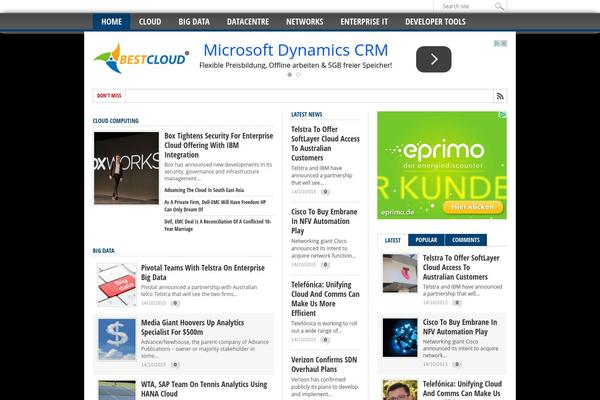Read Pivotal Teams With Telstra article
Viewport: 600px width, 400px height.
[203, 272]
